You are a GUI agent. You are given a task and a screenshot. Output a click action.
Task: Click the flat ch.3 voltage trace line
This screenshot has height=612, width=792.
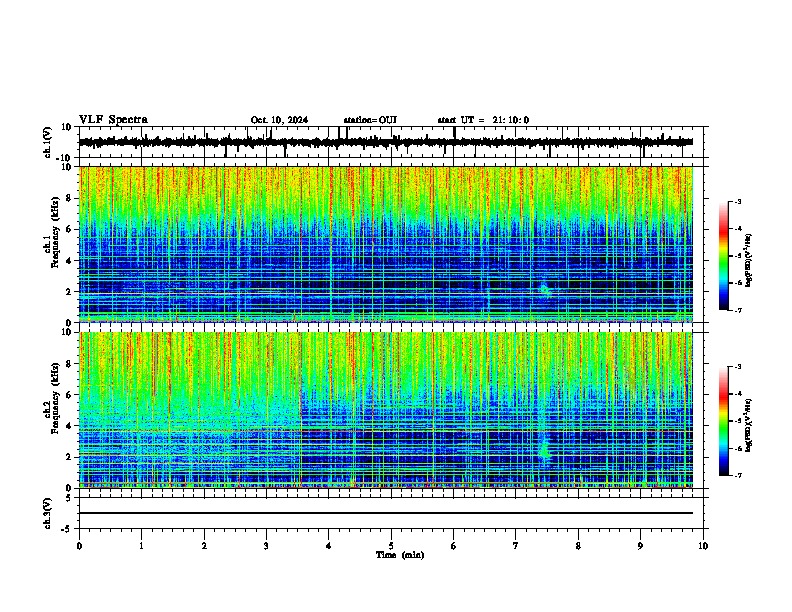(386, 513)
